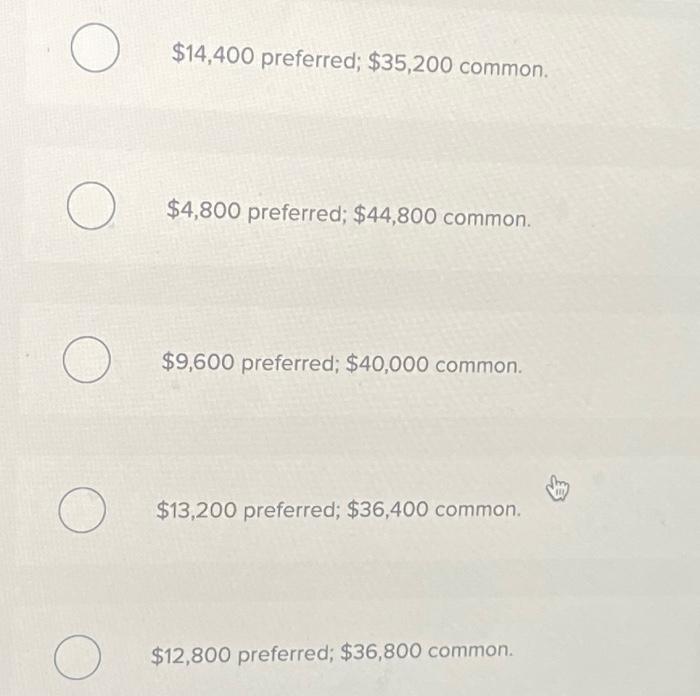Select the $4,800 preferred radio button
This screenshot has width=700, height=696.
pos(91,206)
